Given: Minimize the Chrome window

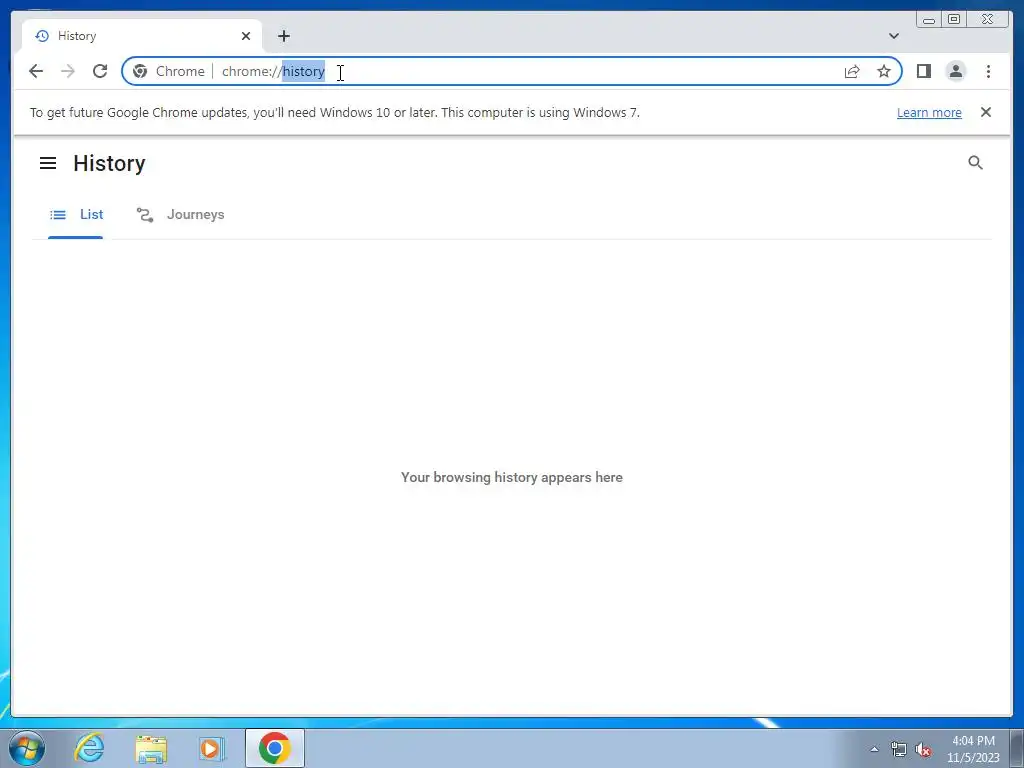Looking at the screenshot, I should (x=929, y=20).
